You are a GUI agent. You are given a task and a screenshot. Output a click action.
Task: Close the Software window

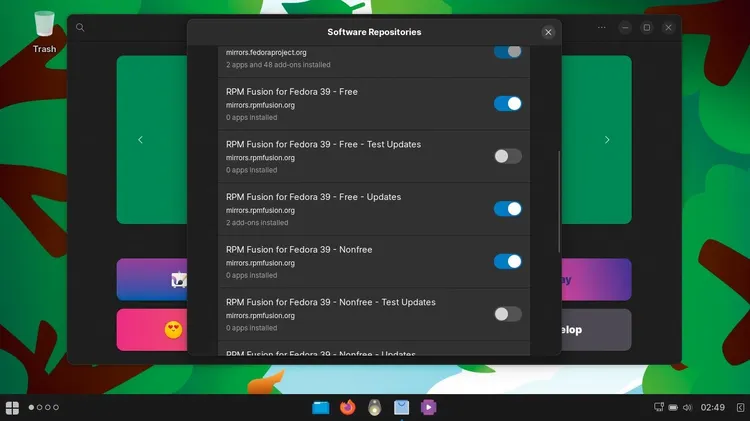pos(668,27)
